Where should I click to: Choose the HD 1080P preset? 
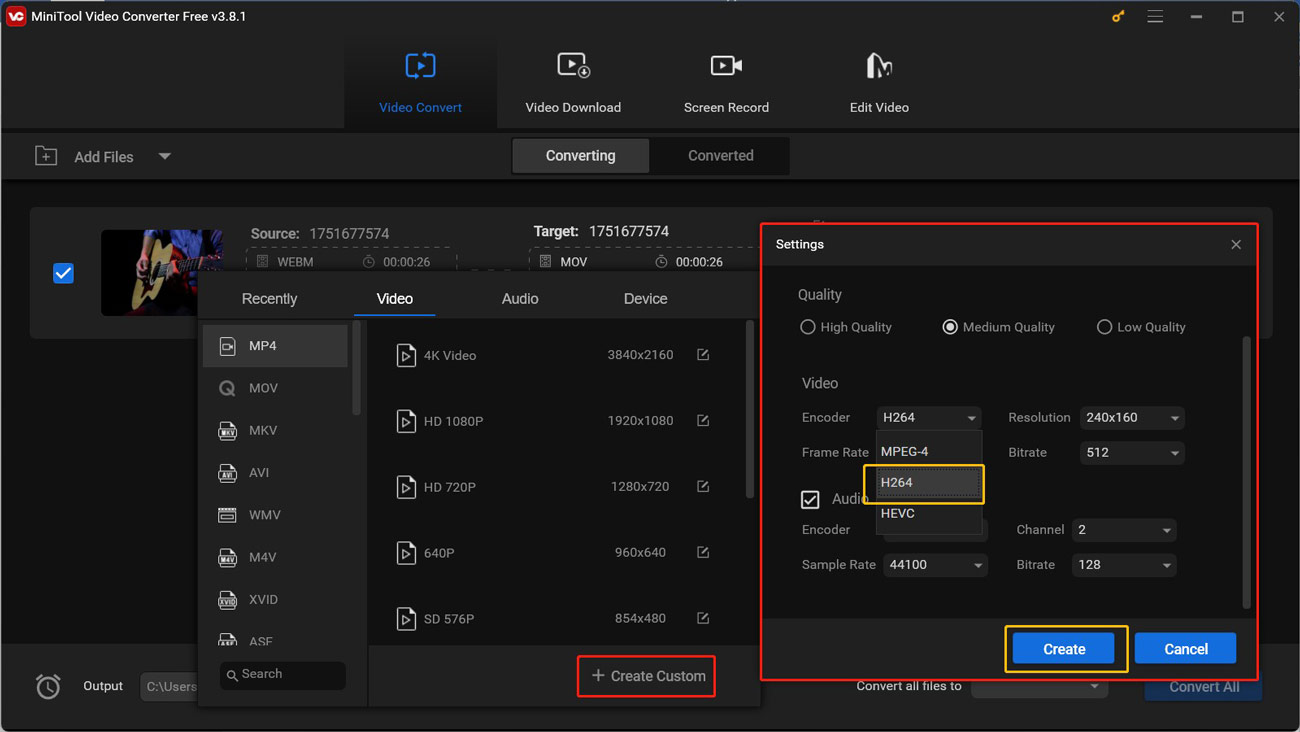[x=555, y=421]
